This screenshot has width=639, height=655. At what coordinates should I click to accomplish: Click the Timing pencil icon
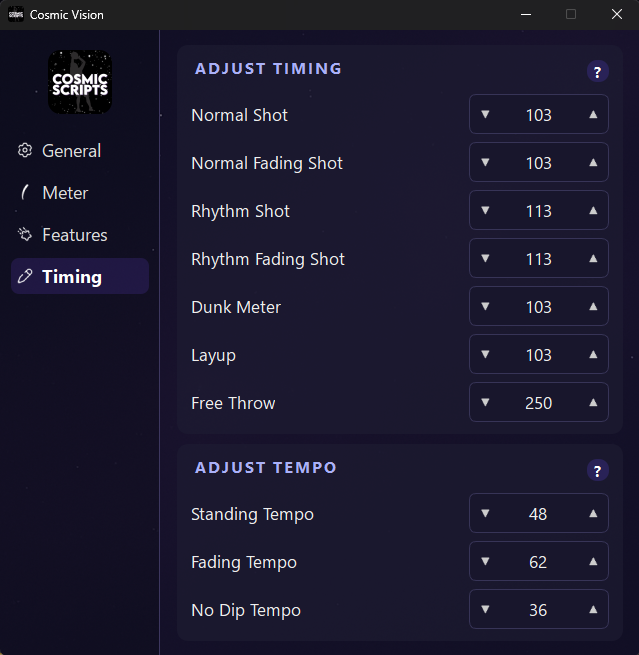point(25,277)
